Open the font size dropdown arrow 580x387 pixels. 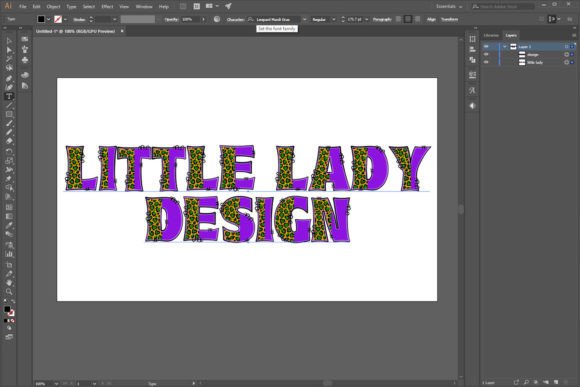click(x=367, y=19)
